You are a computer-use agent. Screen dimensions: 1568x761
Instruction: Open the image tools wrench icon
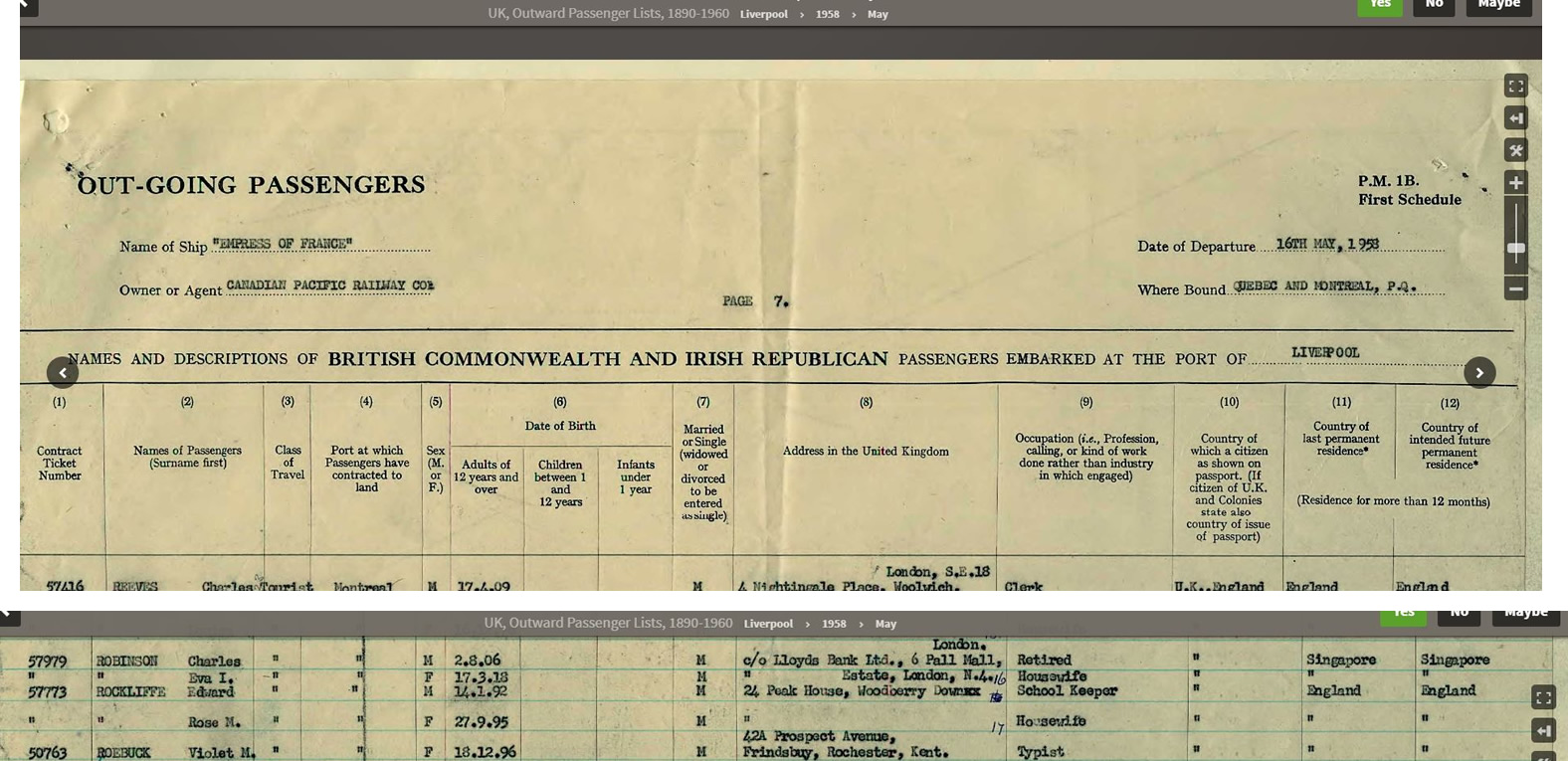(1515, 150)
